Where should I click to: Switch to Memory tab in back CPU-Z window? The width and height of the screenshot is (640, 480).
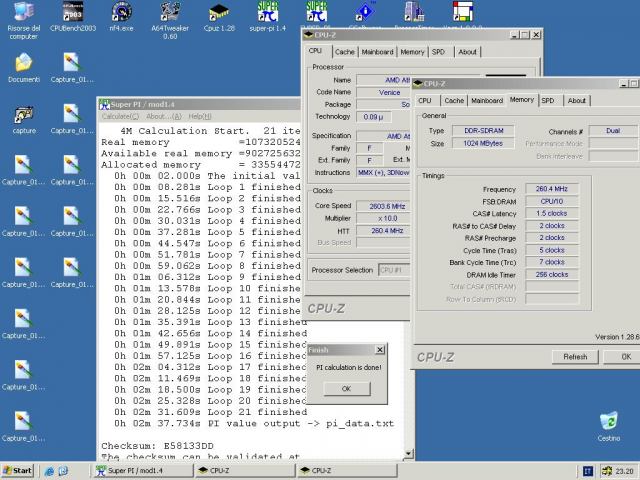[412, 52]
